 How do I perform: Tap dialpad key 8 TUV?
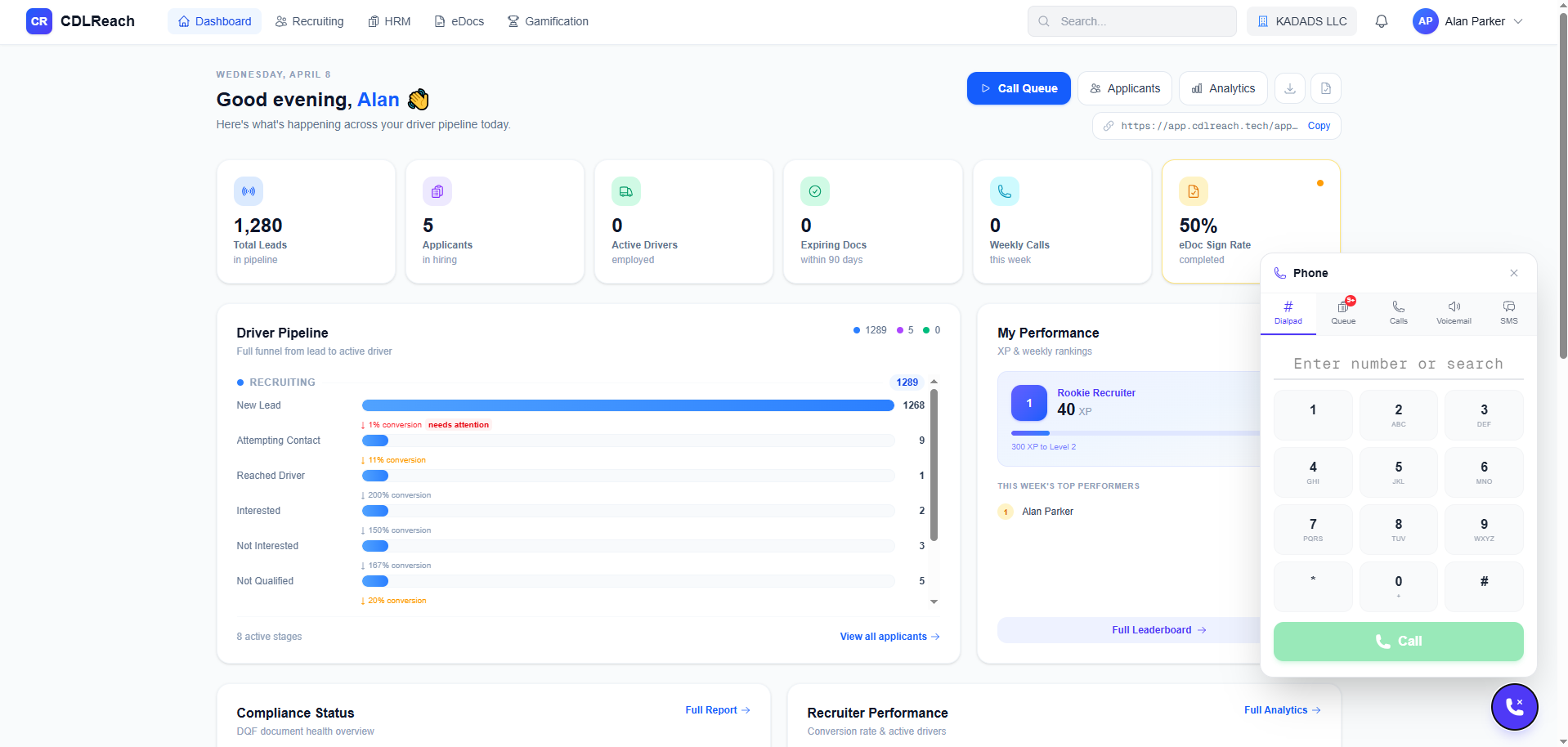(x=1399, y=530)
